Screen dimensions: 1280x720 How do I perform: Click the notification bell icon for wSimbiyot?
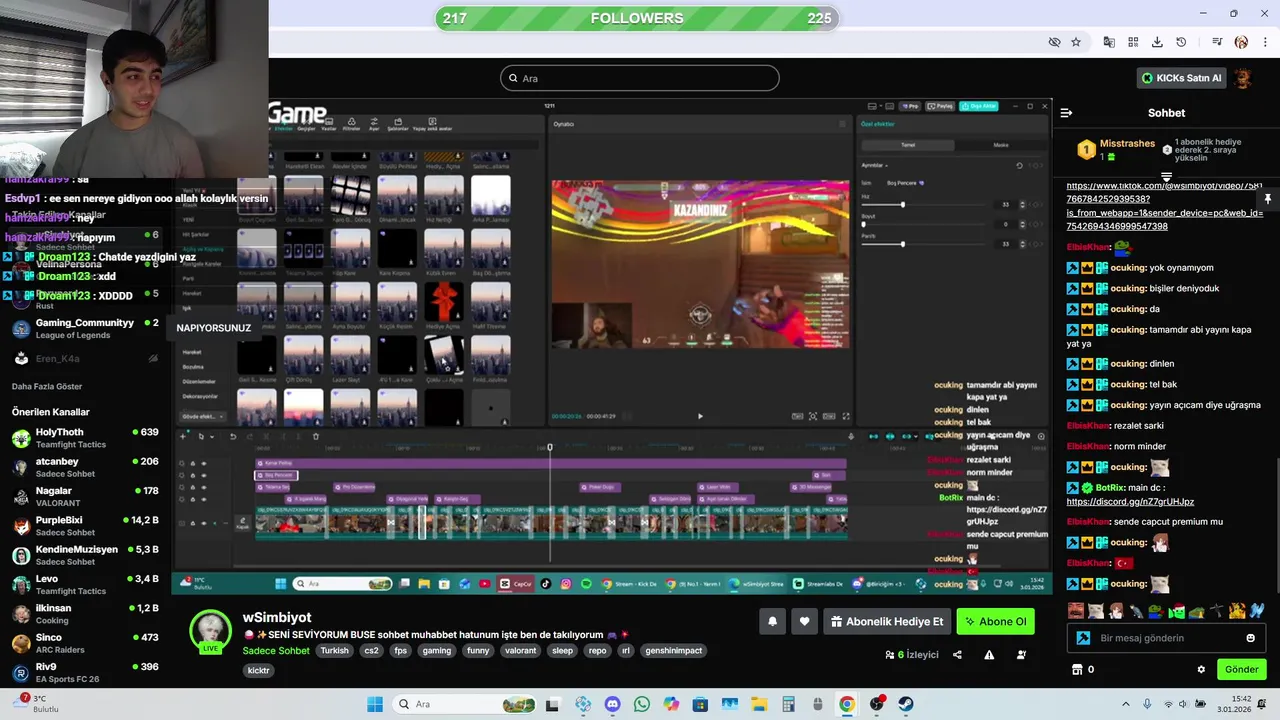[772, 621]
